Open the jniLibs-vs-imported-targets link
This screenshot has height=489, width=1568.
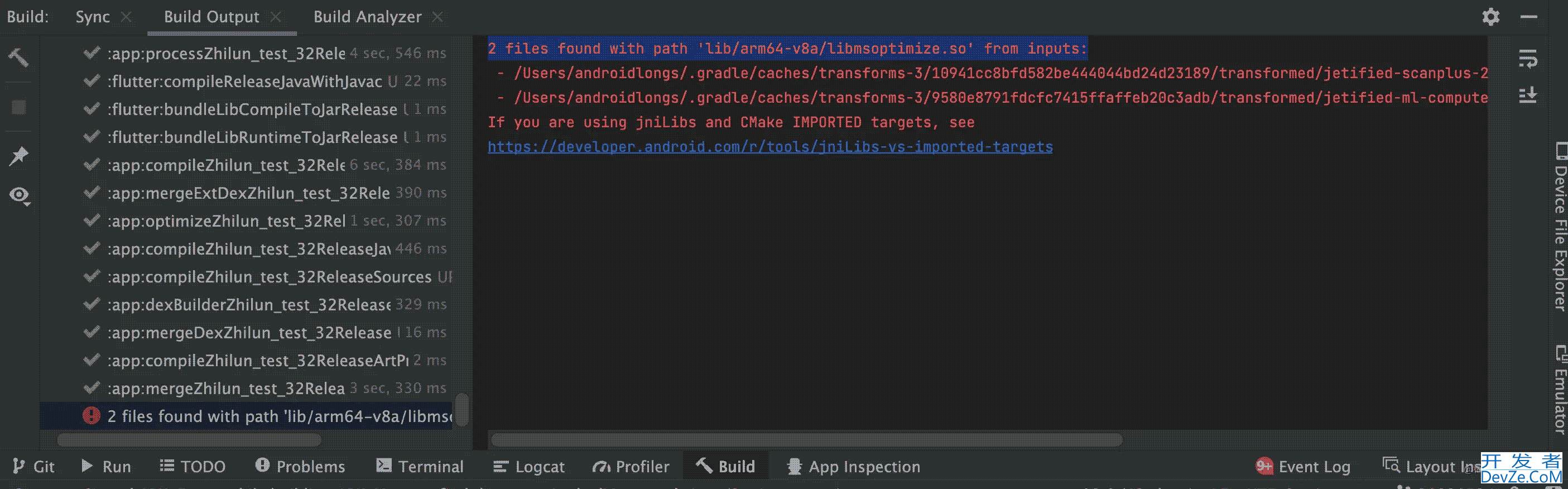coord(770,147)
